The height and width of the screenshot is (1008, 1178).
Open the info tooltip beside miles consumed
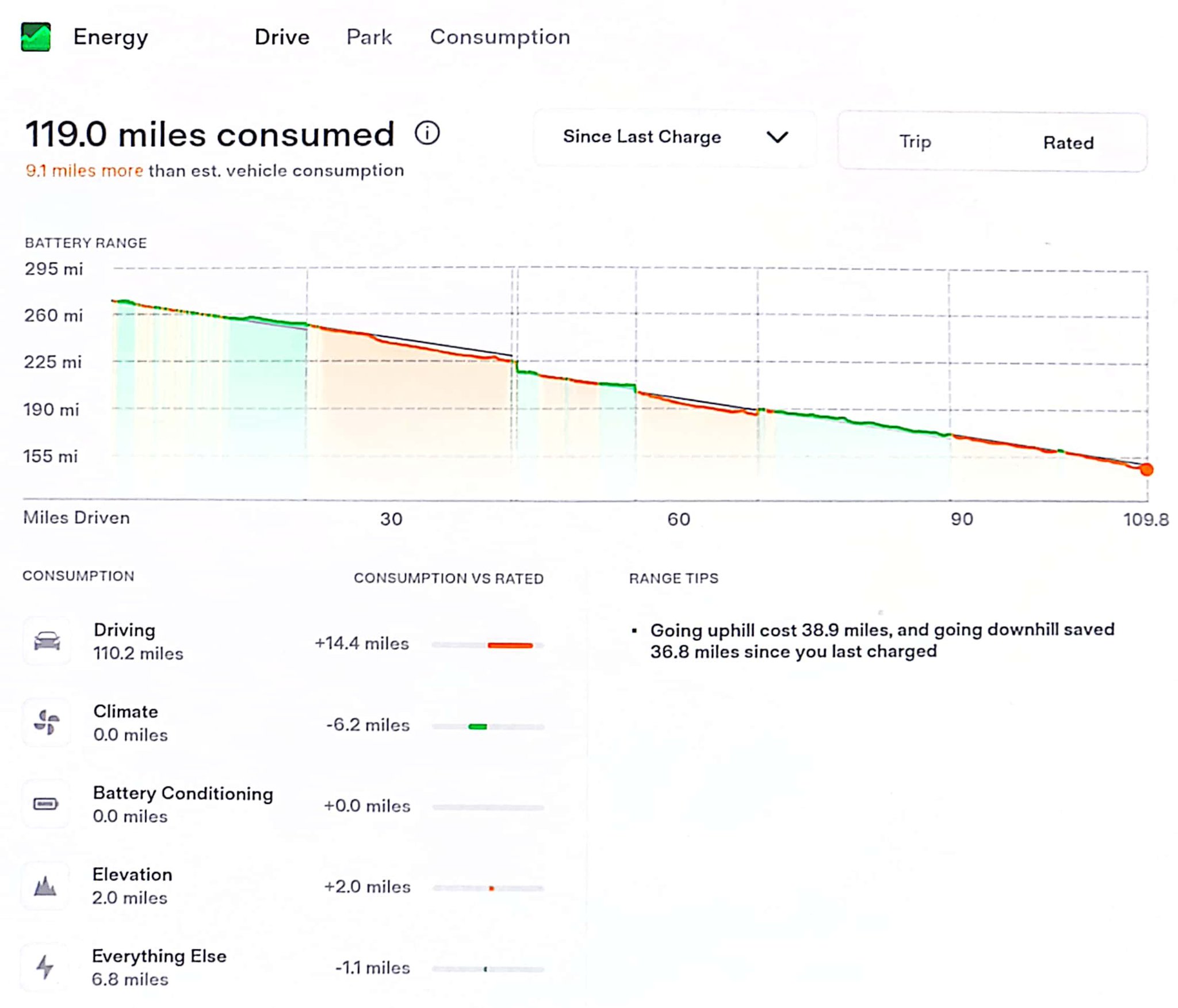point(427,132)
